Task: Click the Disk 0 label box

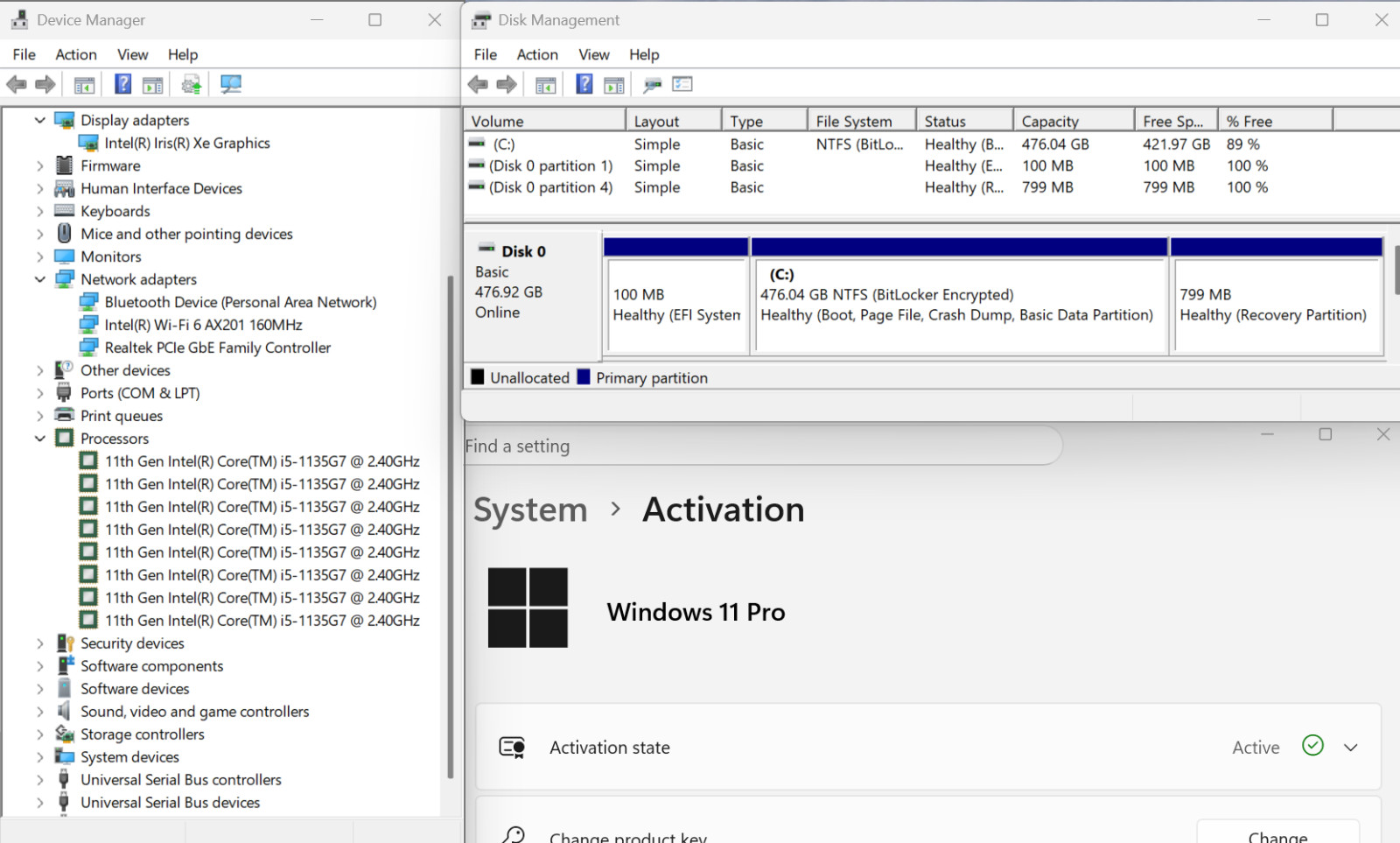Action: [532, 295]
